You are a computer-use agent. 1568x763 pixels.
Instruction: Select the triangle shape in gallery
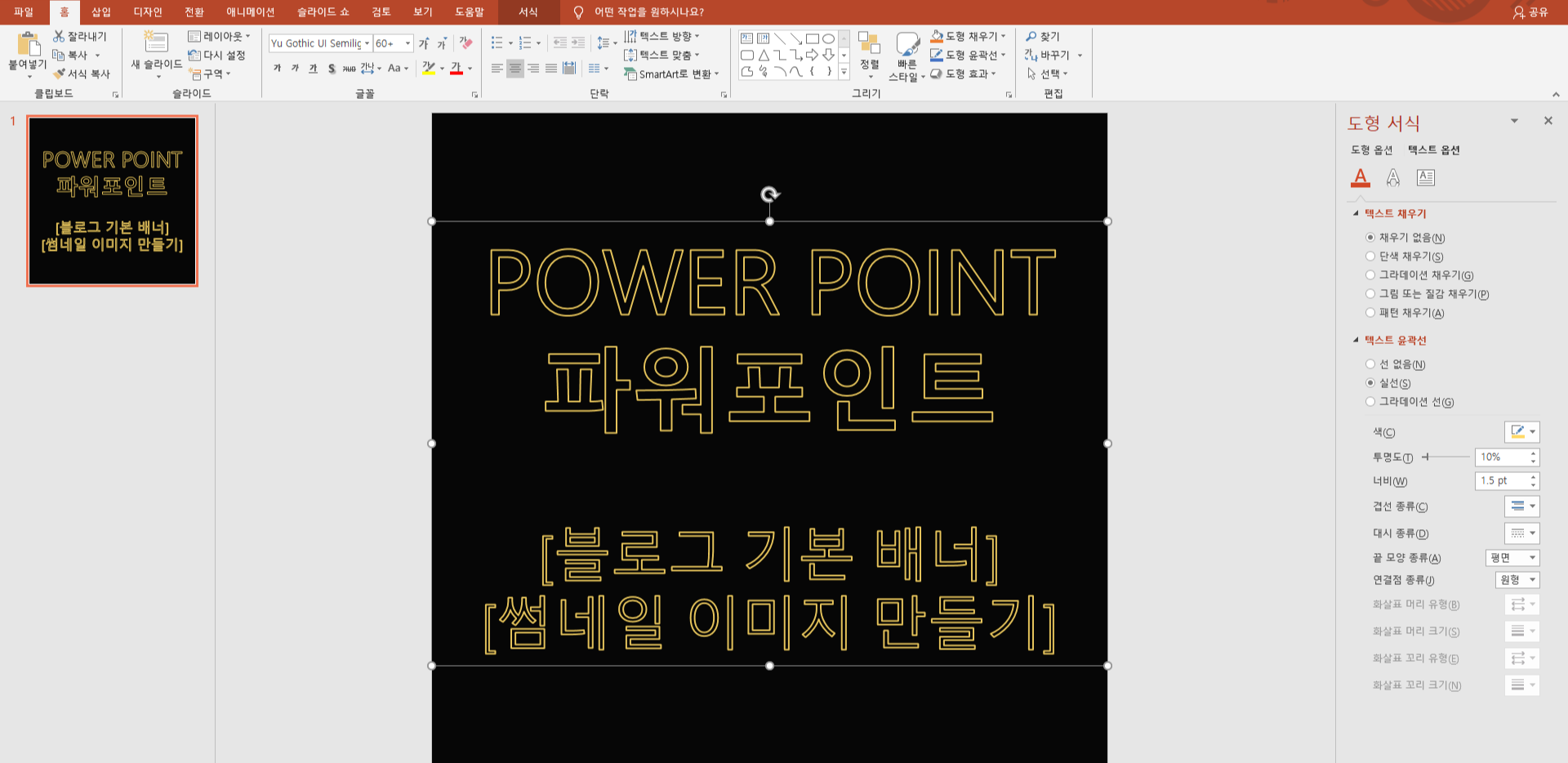pos(764,55)
